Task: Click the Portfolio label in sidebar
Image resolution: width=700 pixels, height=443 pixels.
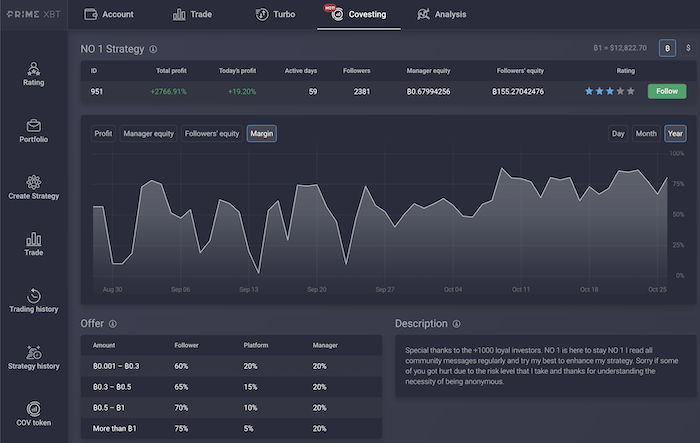Action: click(33, 139)
